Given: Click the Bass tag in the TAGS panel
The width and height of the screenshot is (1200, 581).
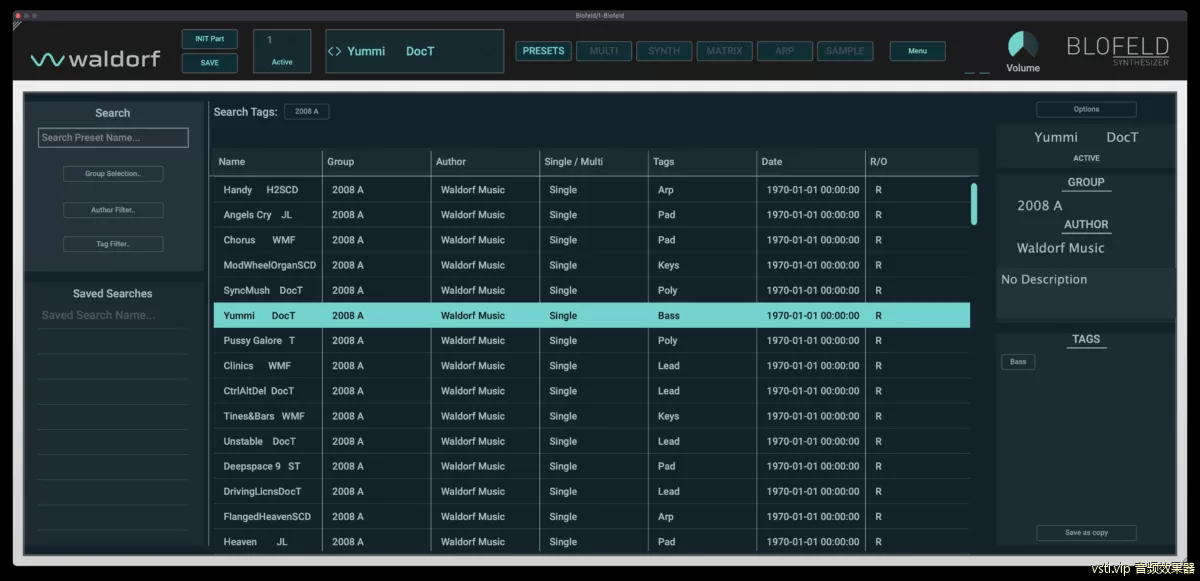Looking at the screenshot, I should [1018, 362].
